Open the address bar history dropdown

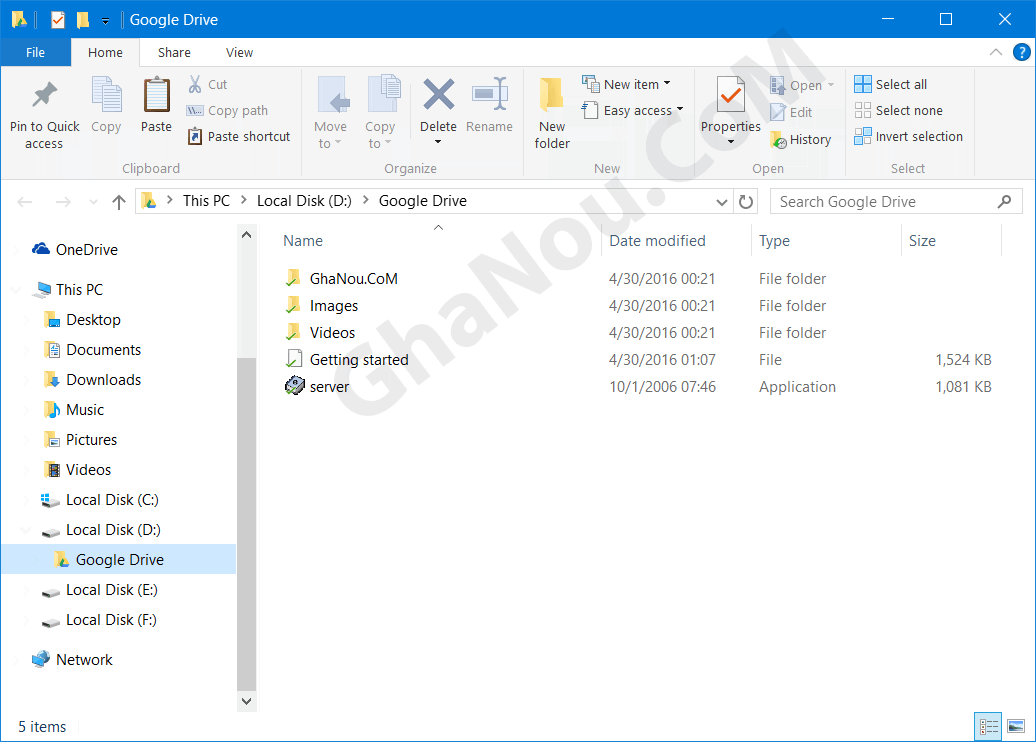[x=722, y=202]
